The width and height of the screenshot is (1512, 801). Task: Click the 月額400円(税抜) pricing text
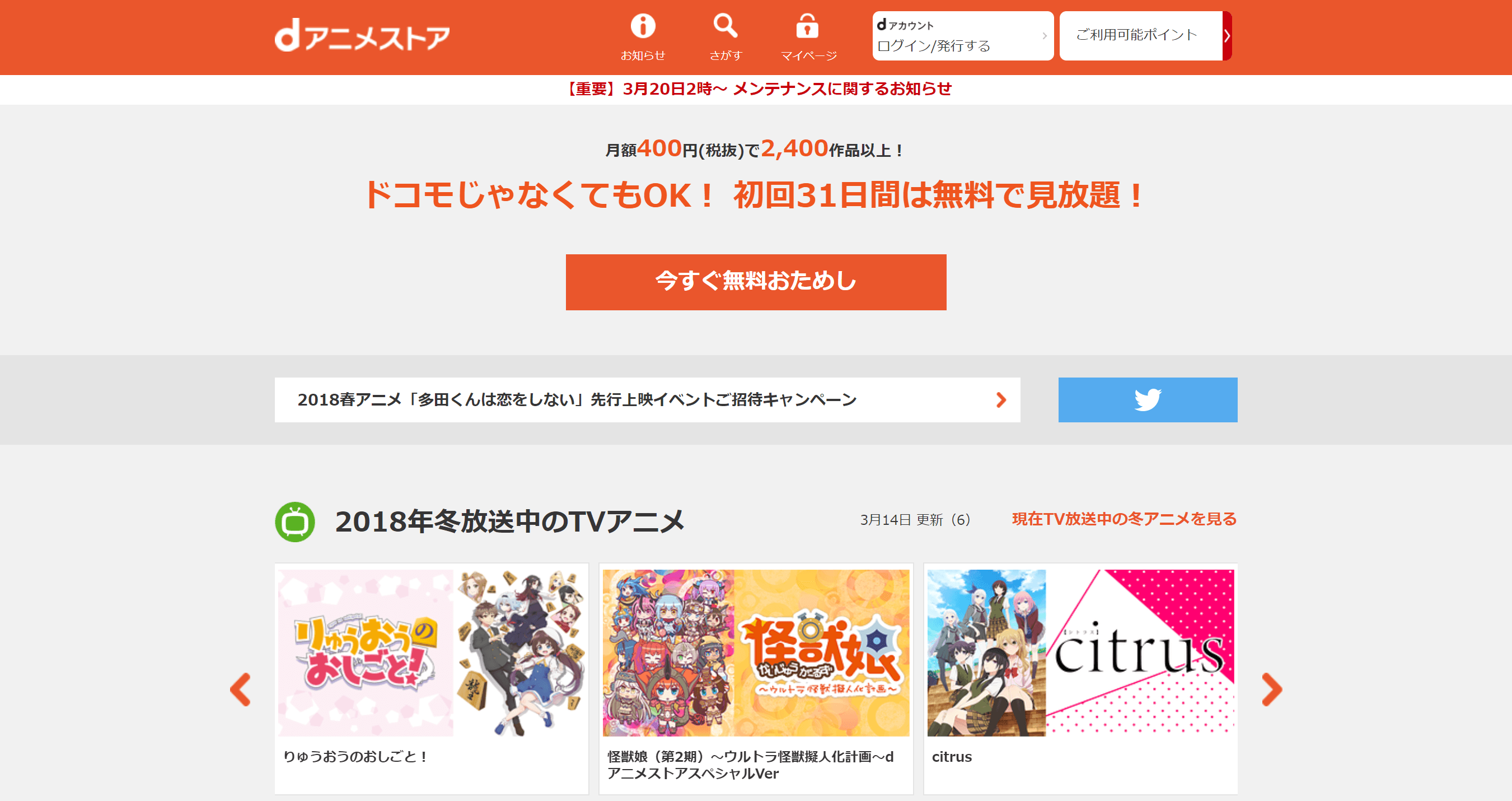tap(675, 148)
